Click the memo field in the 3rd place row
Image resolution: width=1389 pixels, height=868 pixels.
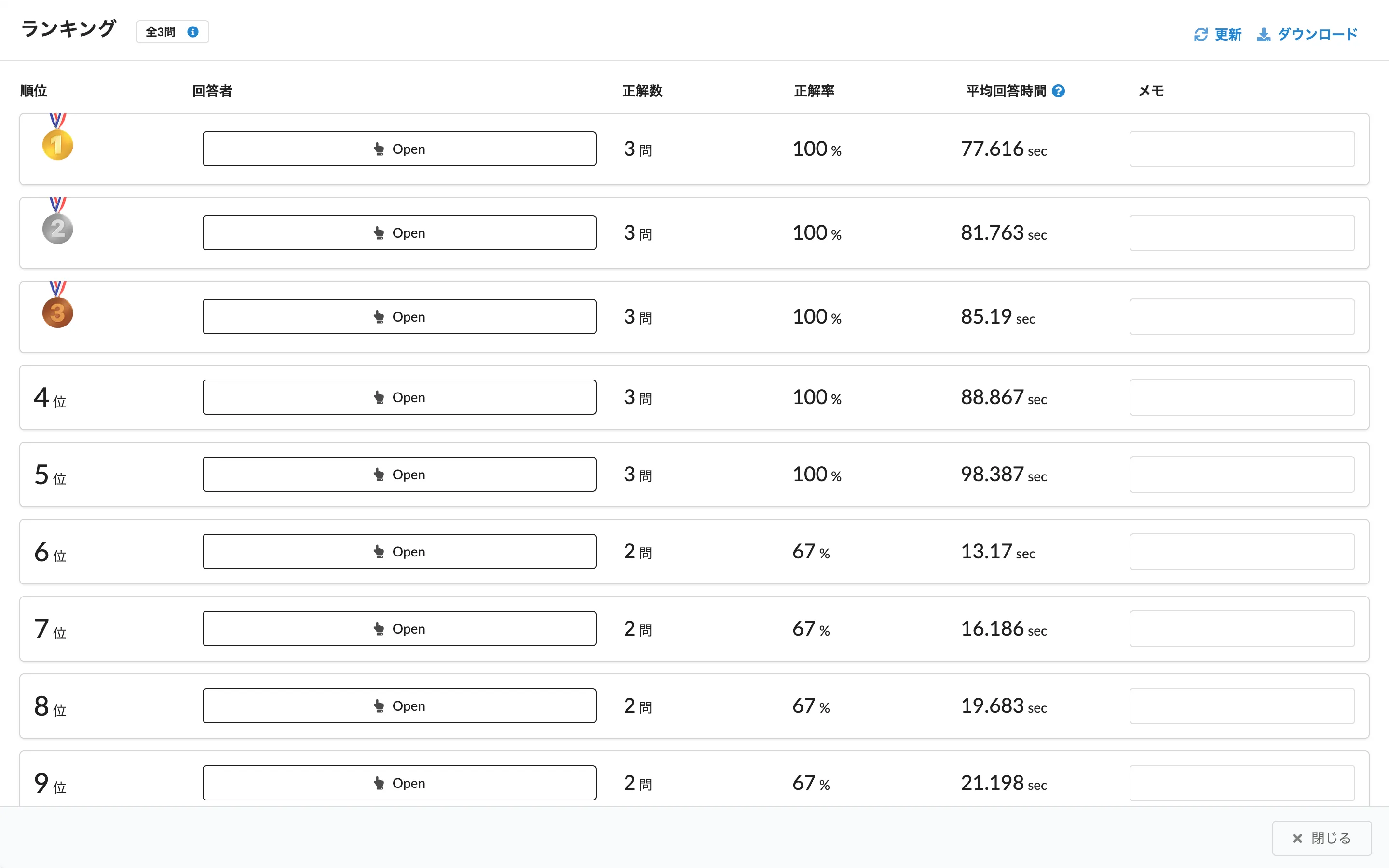(1241, 317)
